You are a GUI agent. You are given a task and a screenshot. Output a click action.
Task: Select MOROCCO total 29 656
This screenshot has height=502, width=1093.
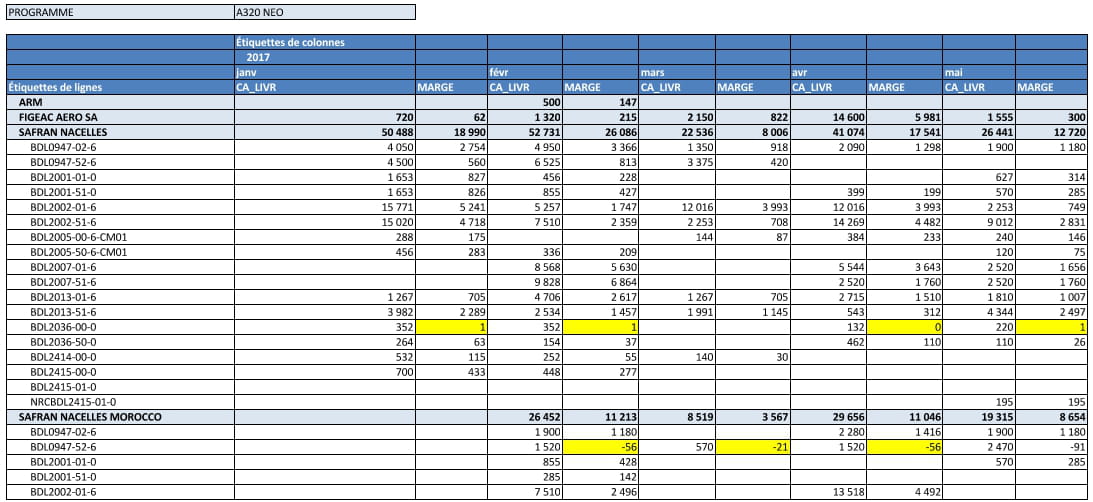coord(828,416)
